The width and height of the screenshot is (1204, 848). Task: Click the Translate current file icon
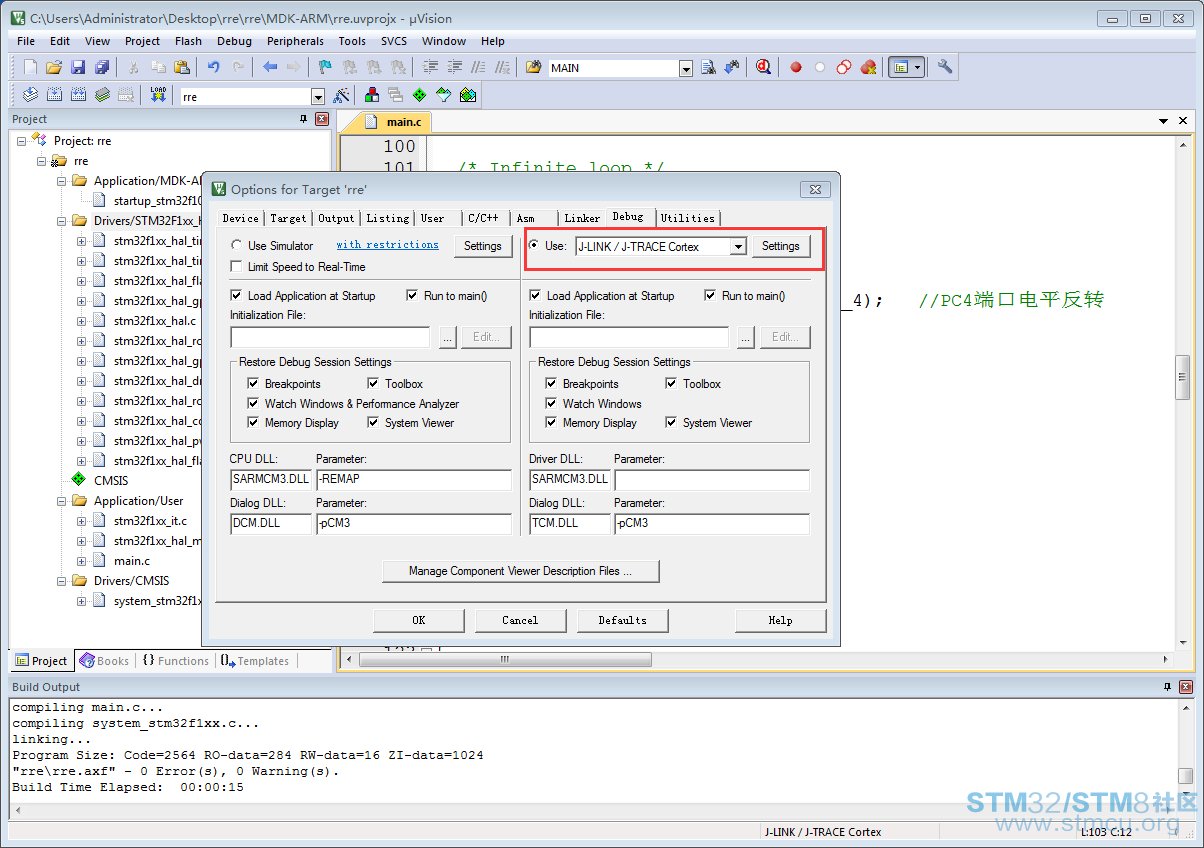(30, 95)
